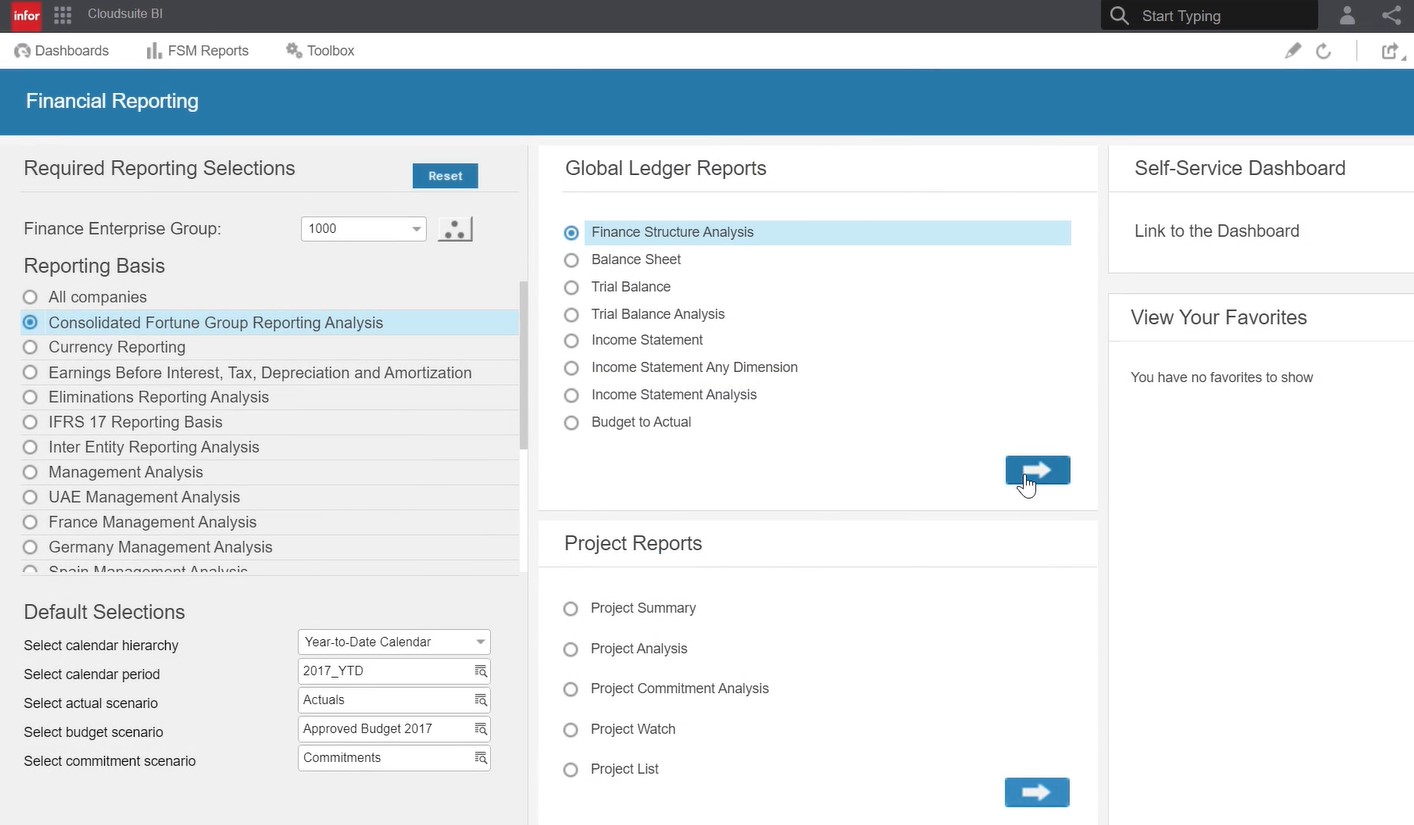This screenshot has width=1414, height=825.
Task: Click the Infor logo icon
Action: click(26, 15)
